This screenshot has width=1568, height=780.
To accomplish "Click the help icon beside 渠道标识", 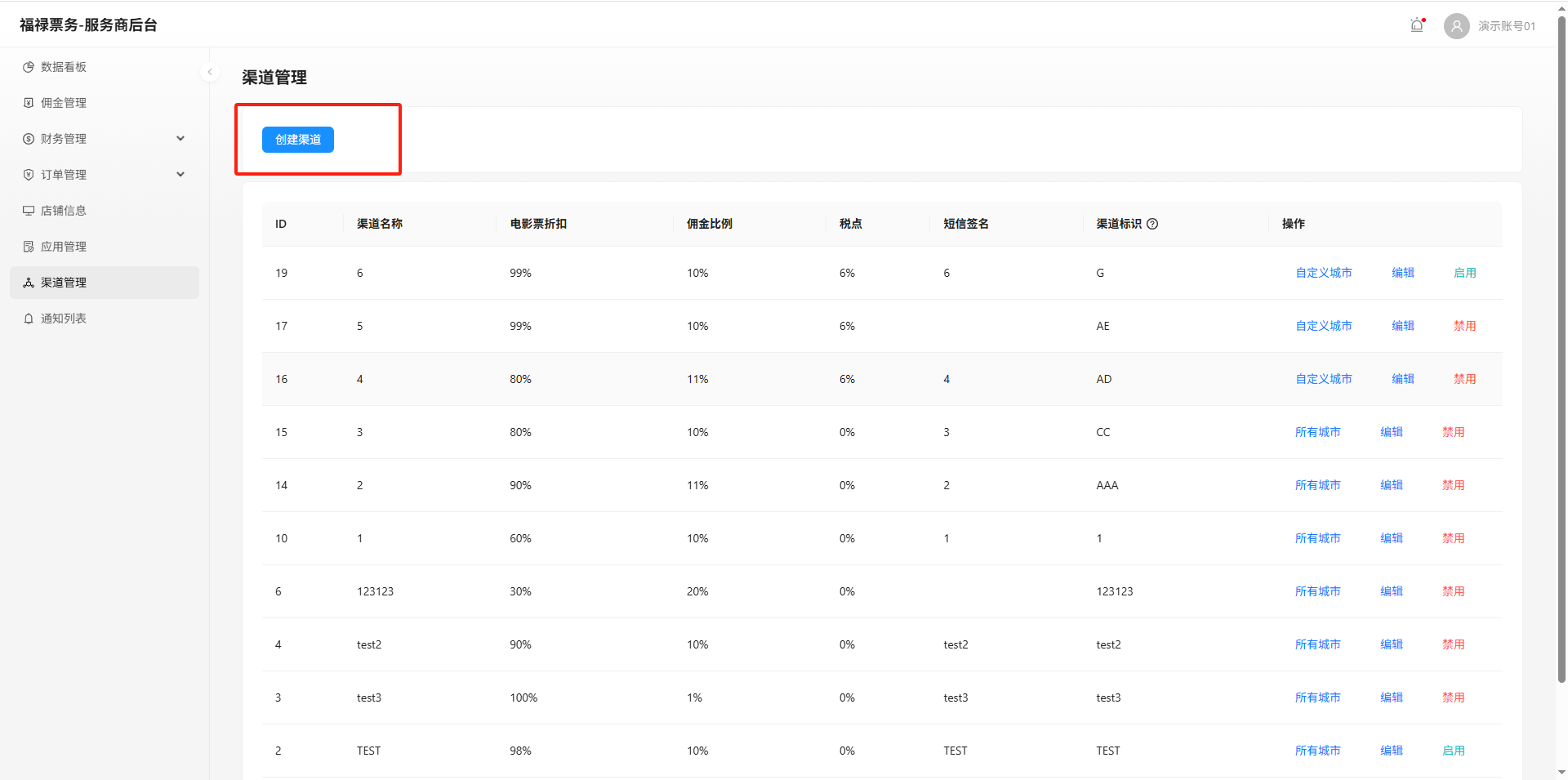I will point(1152,224).
